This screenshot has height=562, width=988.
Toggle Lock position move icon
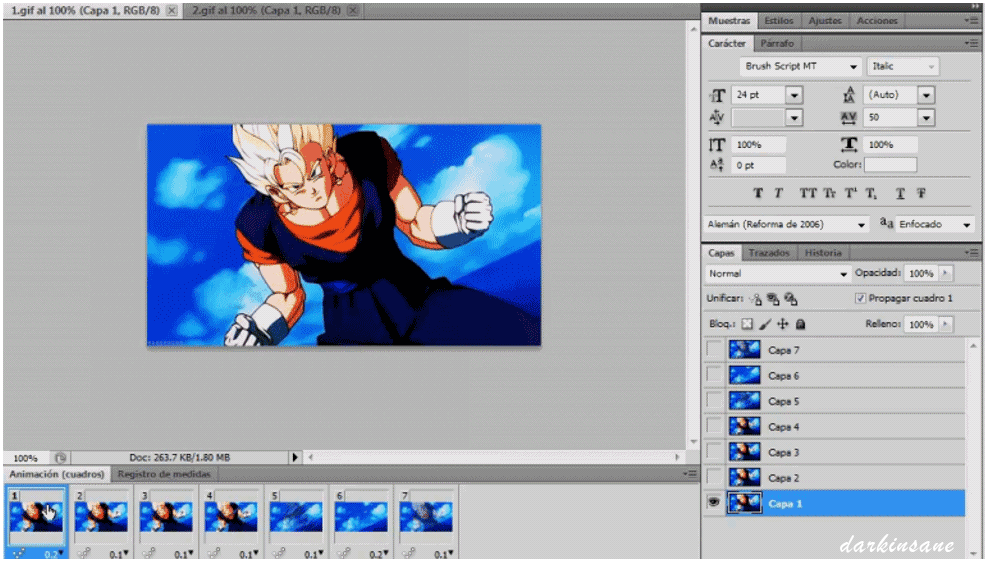point(783,324)
